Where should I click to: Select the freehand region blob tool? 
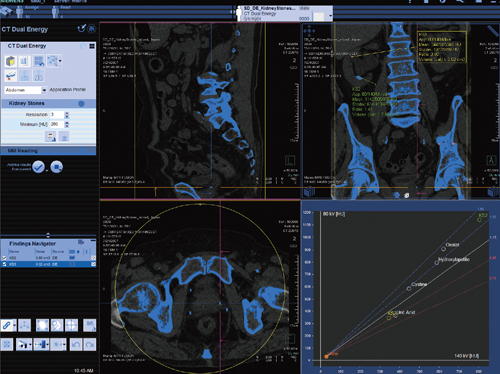[x=42, y=325]
